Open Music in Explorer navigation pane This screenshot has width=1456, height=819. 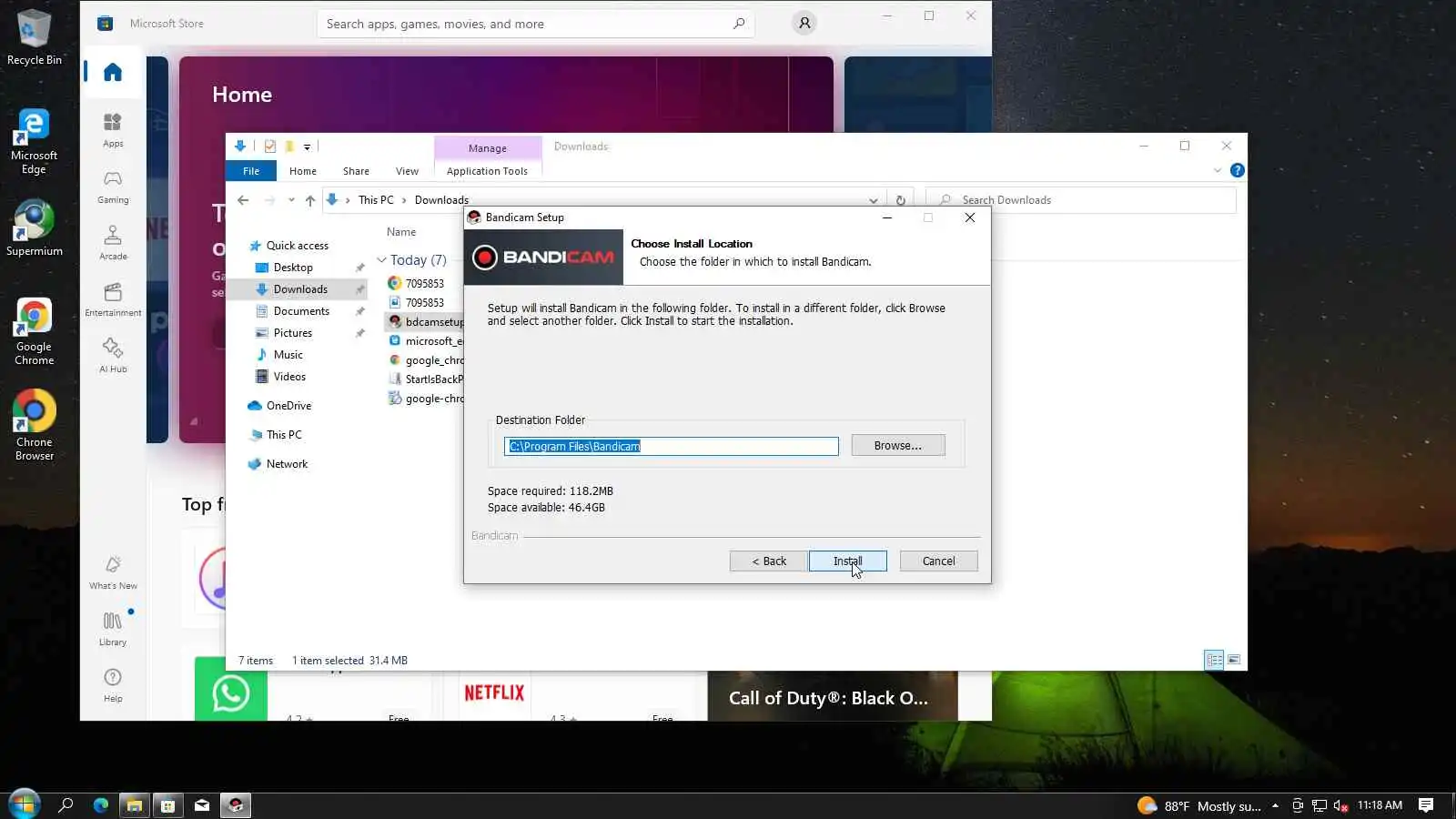(x=288, y=355)
